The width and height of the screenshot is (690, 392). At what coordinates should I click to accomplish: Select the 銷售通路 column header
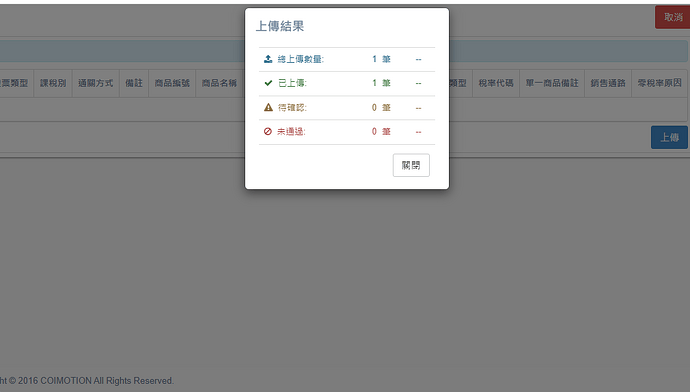click(x=608, y=83)
